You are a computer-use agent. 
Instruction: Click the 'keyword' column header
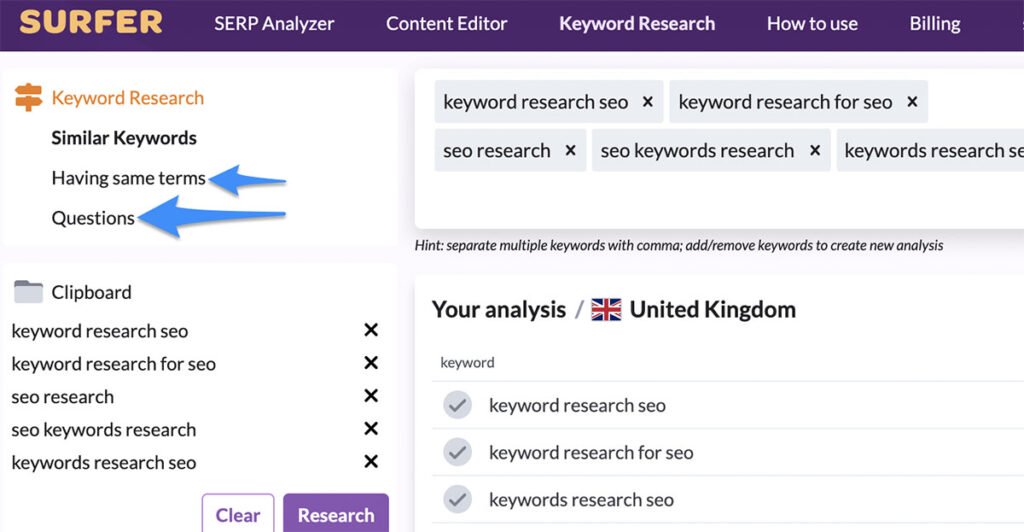[468, 363]
